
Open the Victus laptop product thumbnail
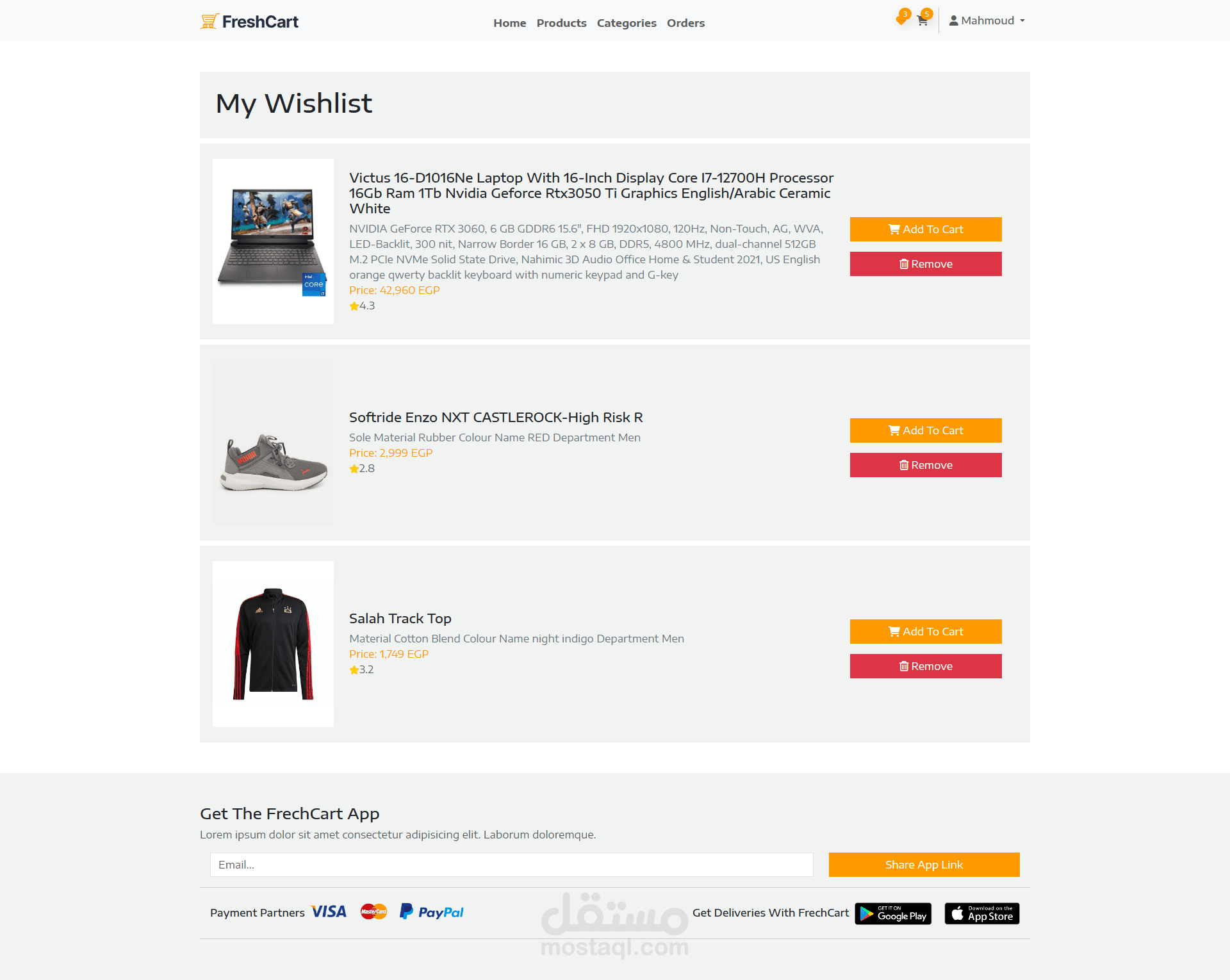click(x=273, y=241)
